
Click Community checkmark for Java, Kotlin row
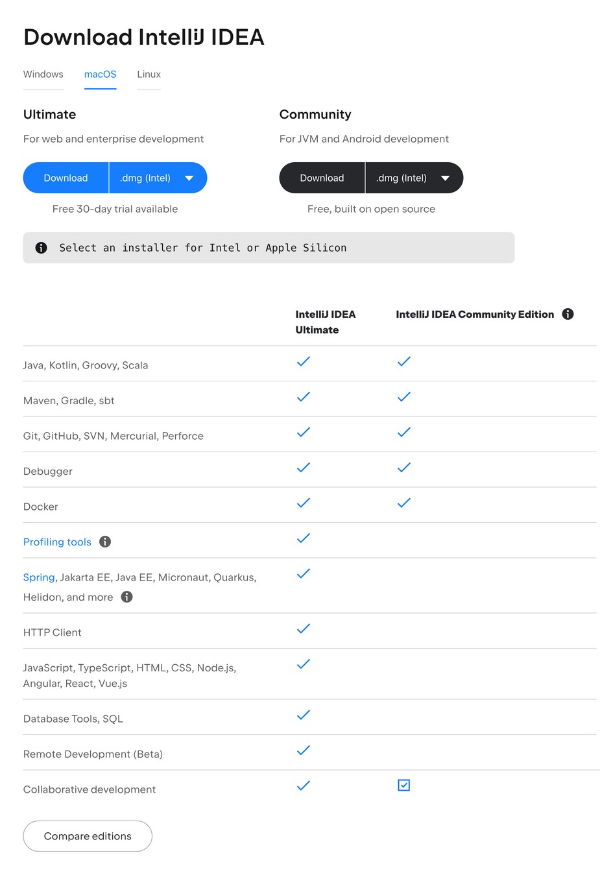coord(404,361)
